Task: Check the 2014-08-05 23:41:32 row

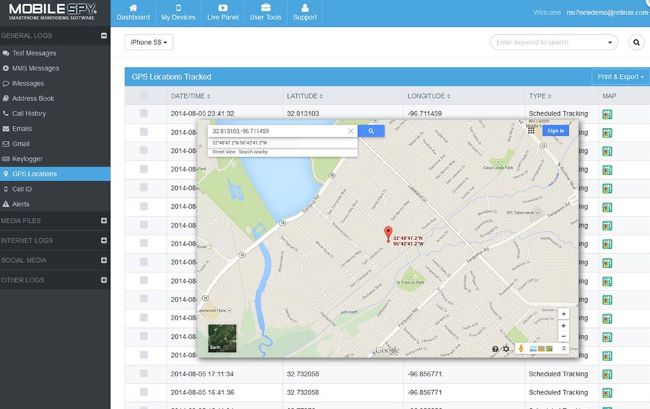Action: pyautogui.click(x=144, y=113)
